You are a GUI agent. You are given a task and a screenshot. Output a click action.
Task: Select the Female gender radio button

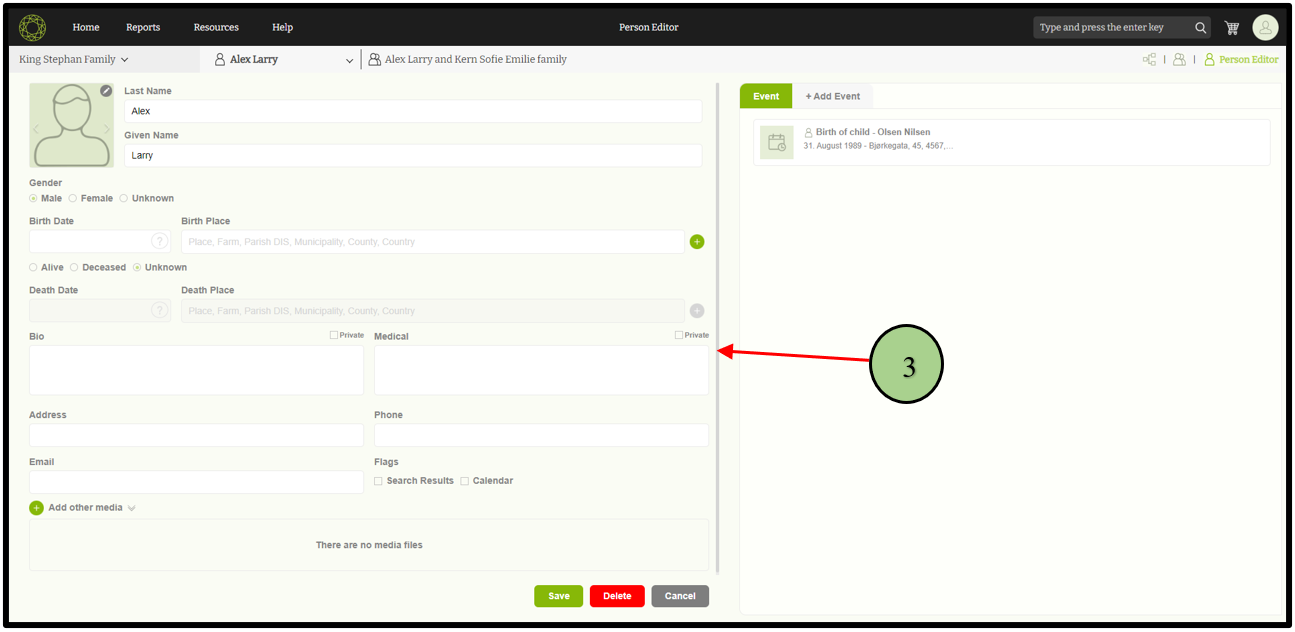tap(73, 199)
